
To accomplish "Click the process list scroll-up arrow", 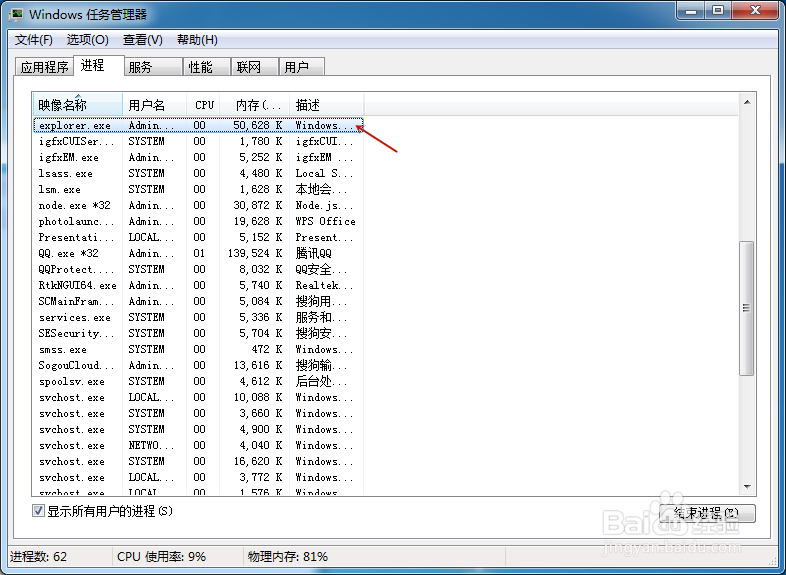I will [x=747, y=102].
